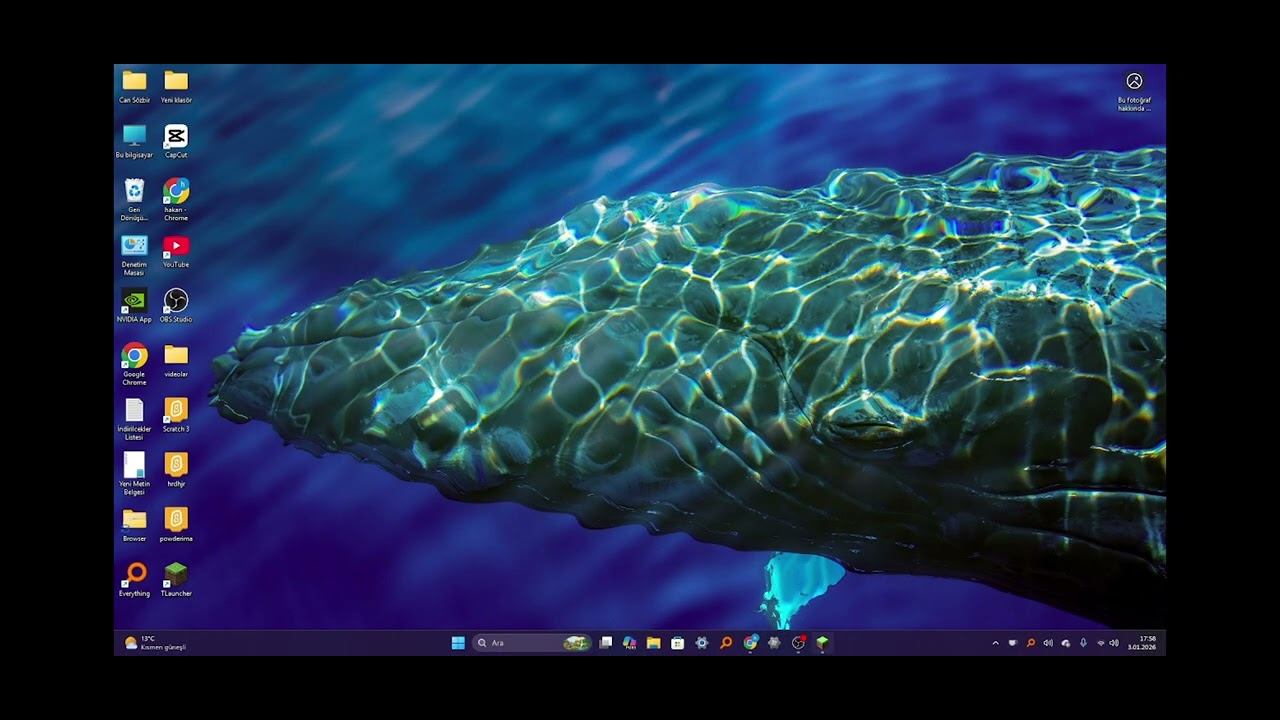Viewport: 1280px width, 720px height.
Task: Click the gray gear app in taskbar
Action: point(774,643)
